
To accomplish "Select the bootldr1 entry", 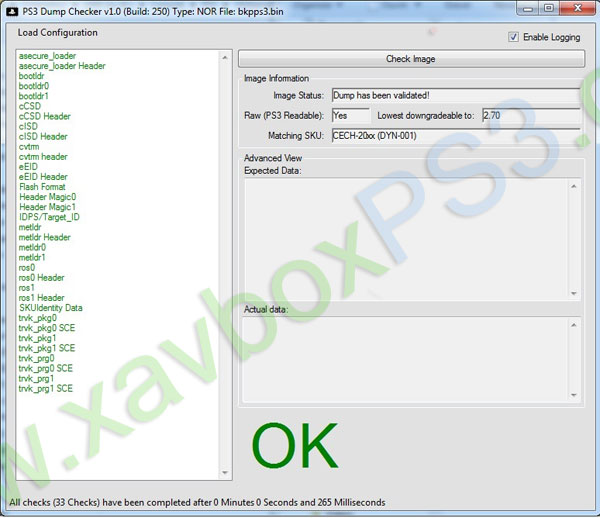I will (33, 96).
